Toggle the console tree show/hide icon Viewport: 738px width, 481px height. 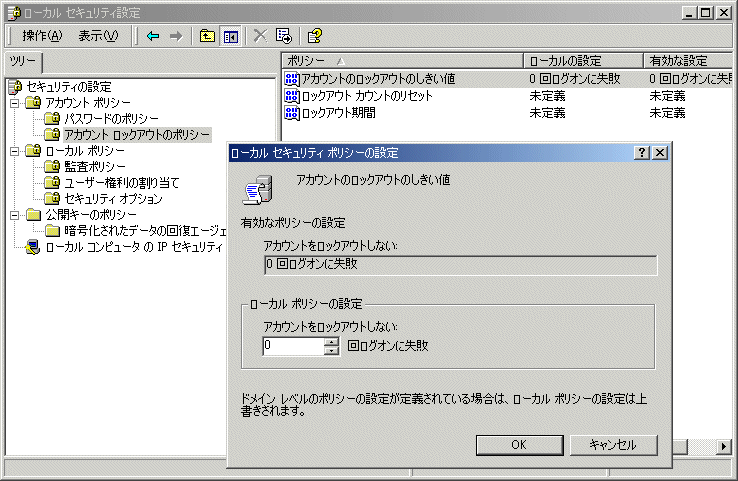click(x=231, y=36)
